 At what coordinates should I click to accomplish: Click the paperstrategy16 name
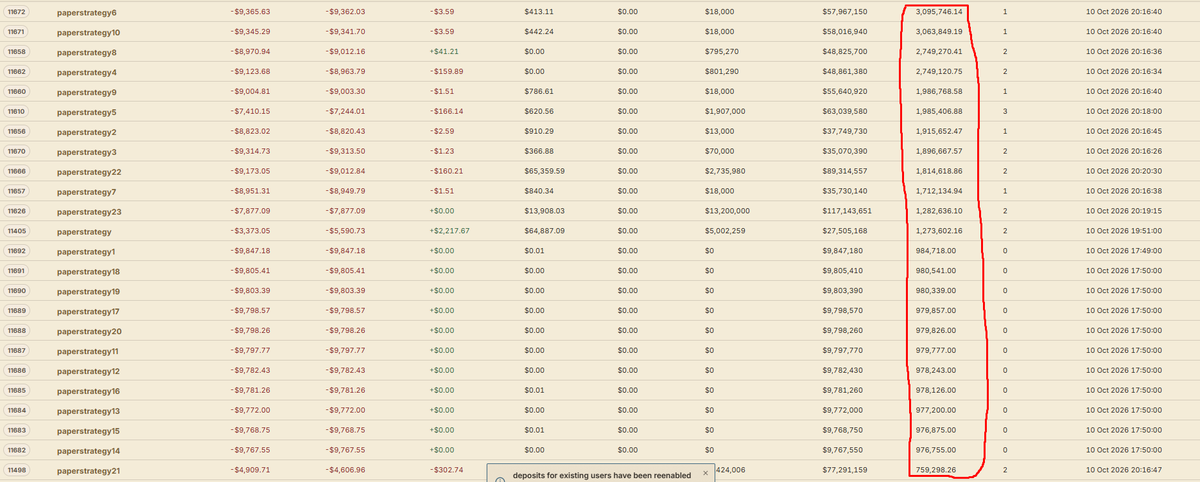coord(89,391)
